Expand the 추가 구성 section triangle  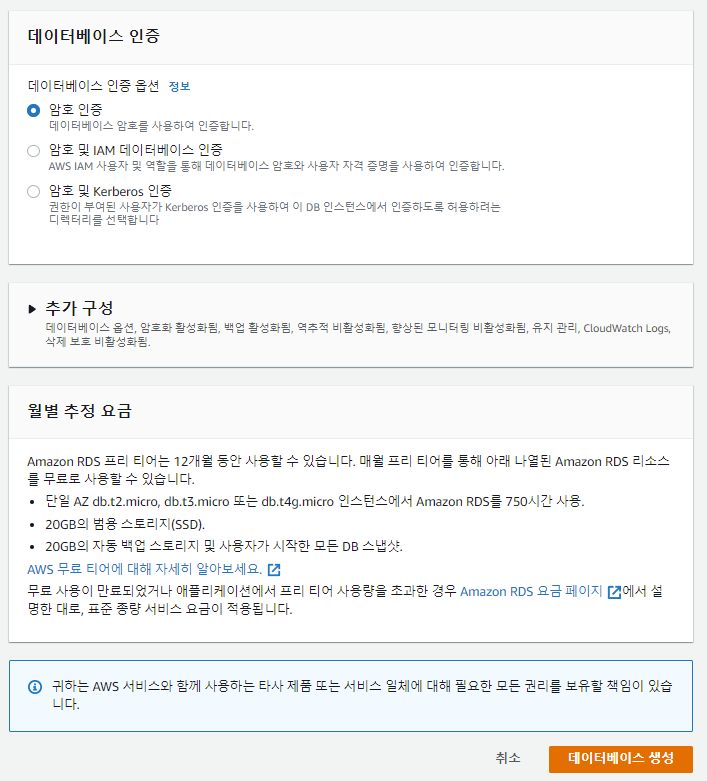point(32,309)
